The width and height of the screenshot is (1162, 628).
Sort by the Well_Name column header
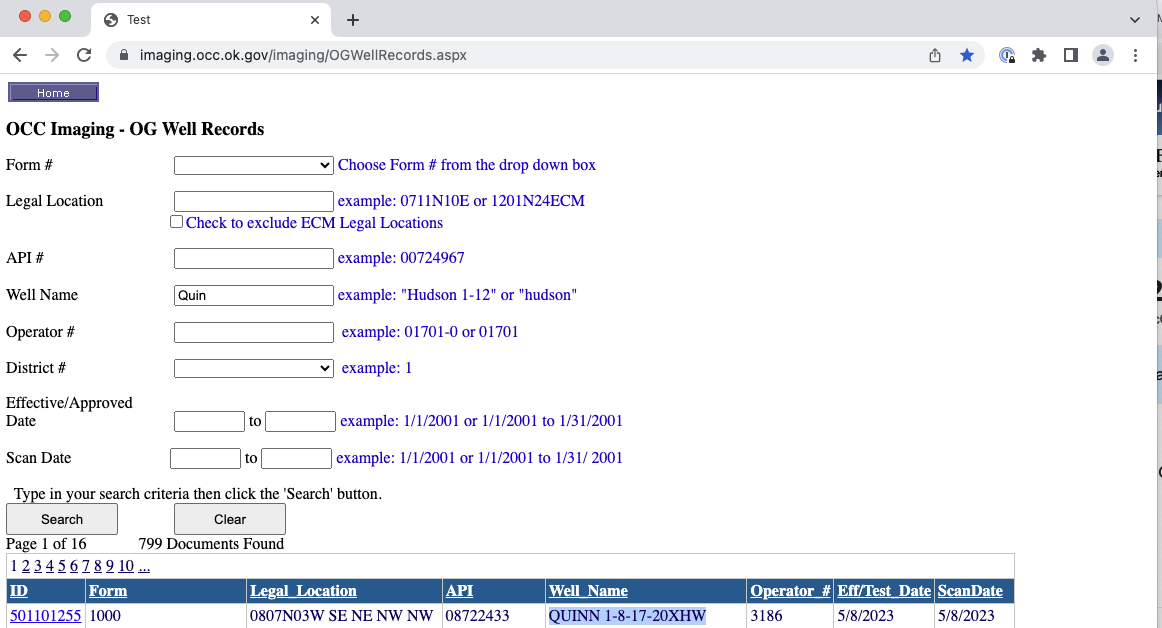click(588, 591)
